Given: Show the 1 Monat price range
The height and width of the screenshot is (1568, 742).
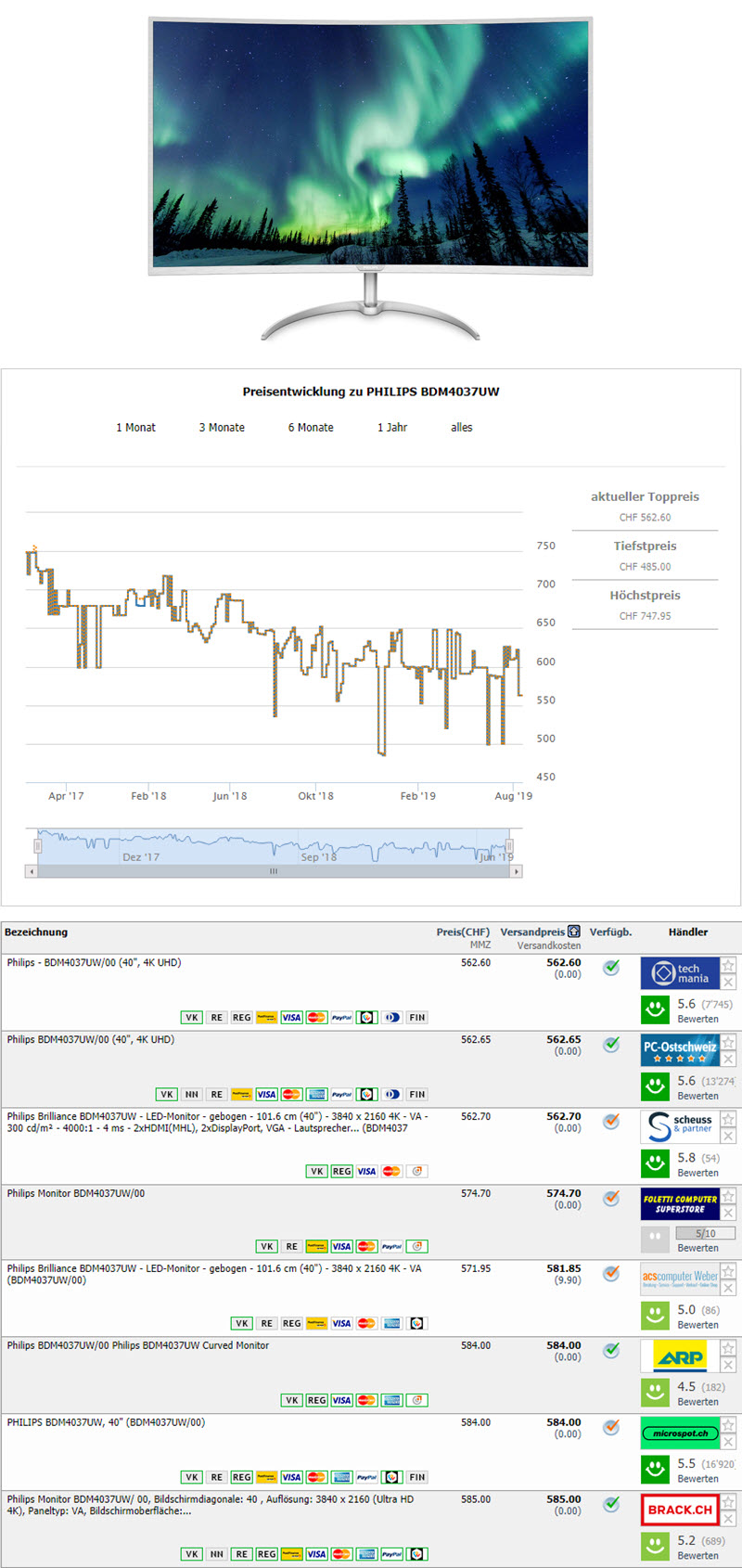Looking at the screenshot, I should tap(135, 428).
